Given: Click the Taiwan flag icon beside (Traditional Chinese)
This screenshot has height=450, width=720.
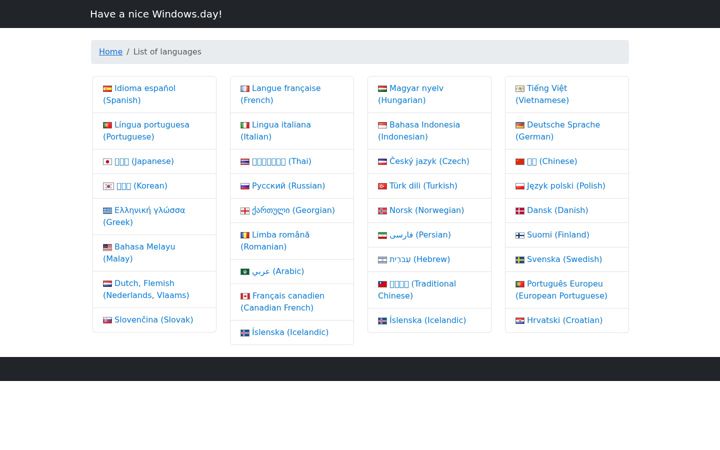Looking at the screenshot, I should (382, 284).
